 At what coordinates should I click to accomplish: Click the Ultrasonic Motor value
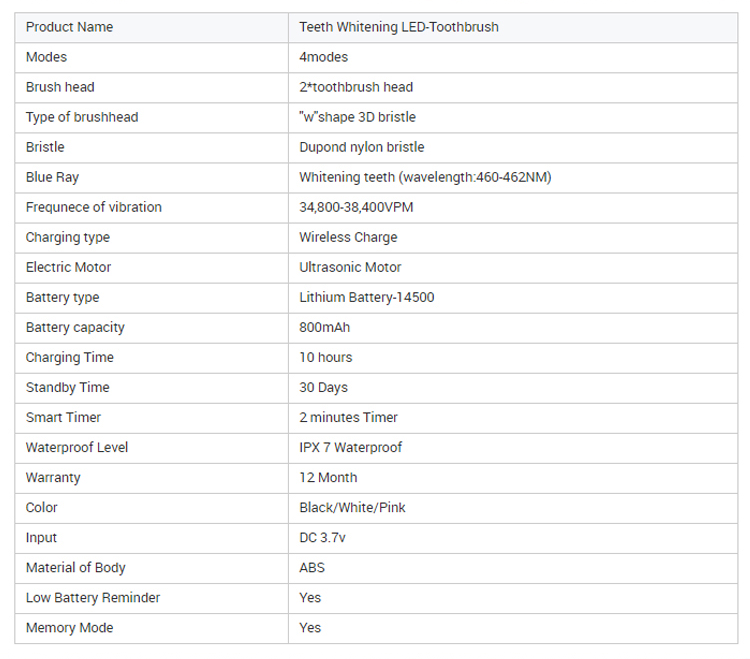click(350, 267)
